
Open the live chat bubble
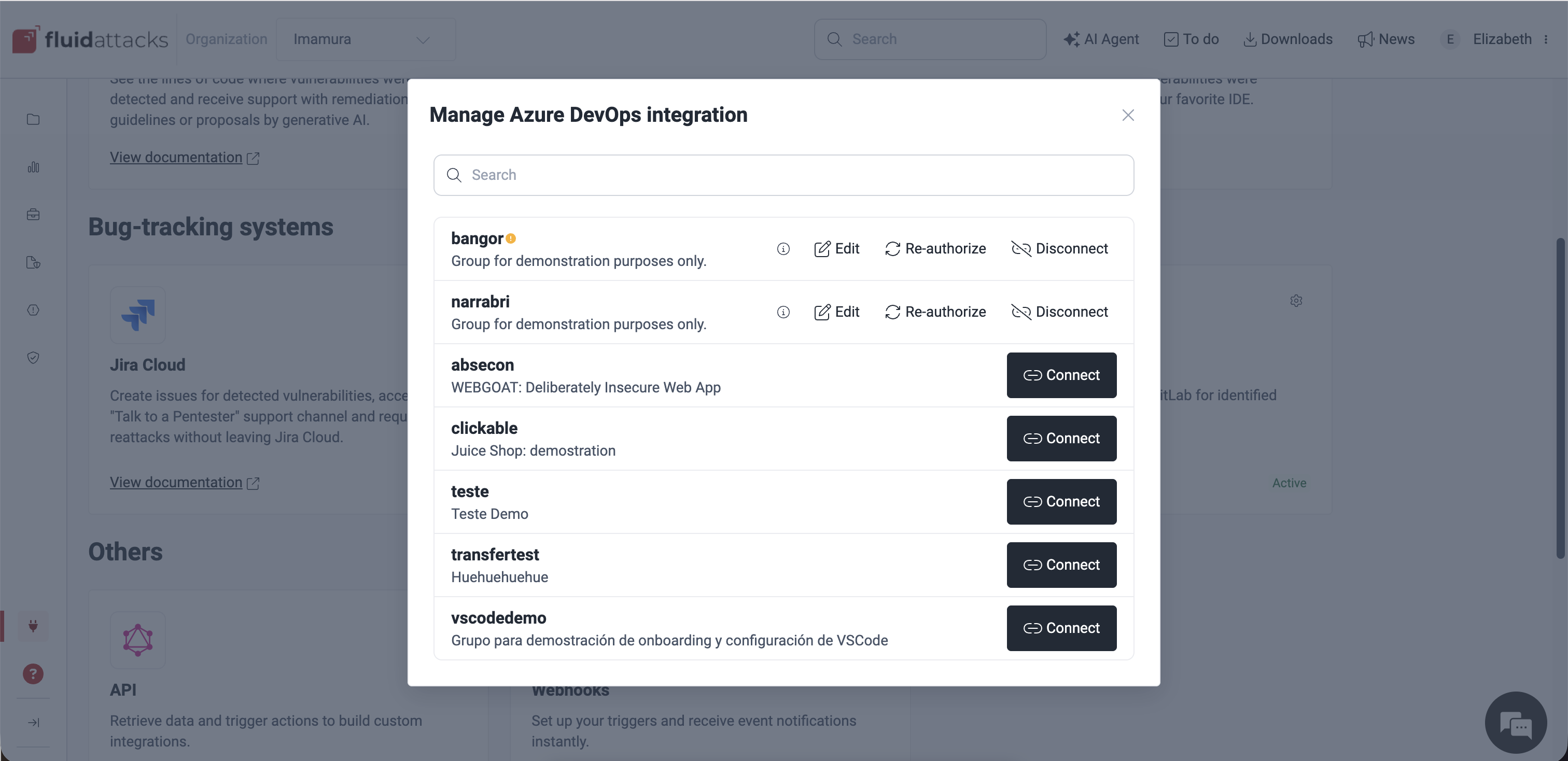pos(1516,723)
